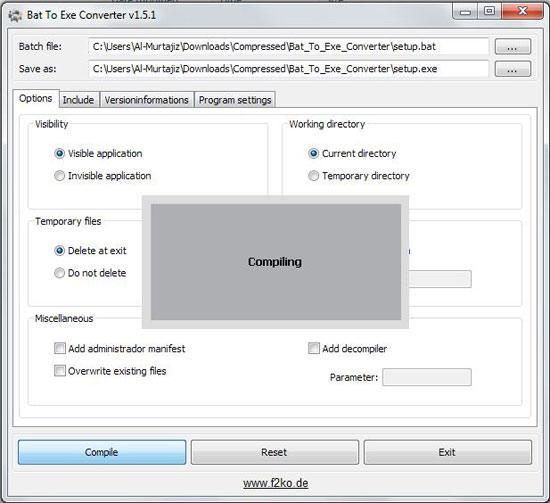Browse for the Batch file path
Image resolution: width=550 pixels, height=503 pixels.
512,47
